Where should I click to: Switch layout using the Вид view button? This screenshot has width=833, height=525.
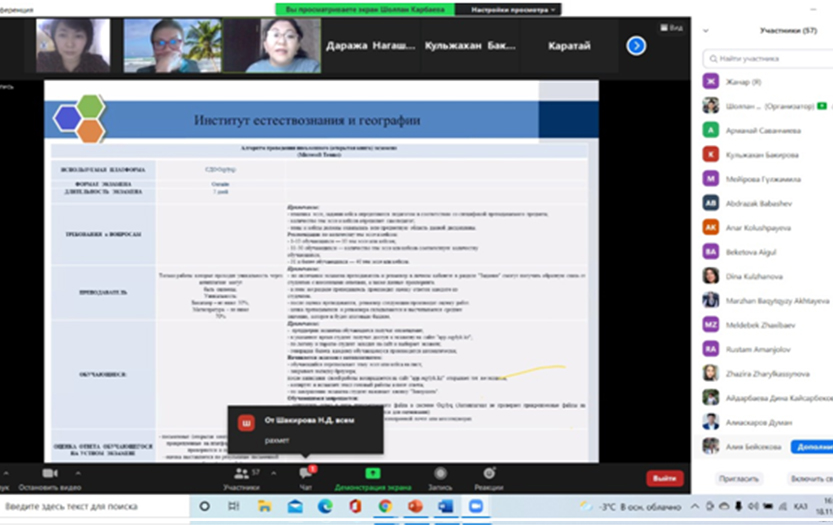coord(676,28)
